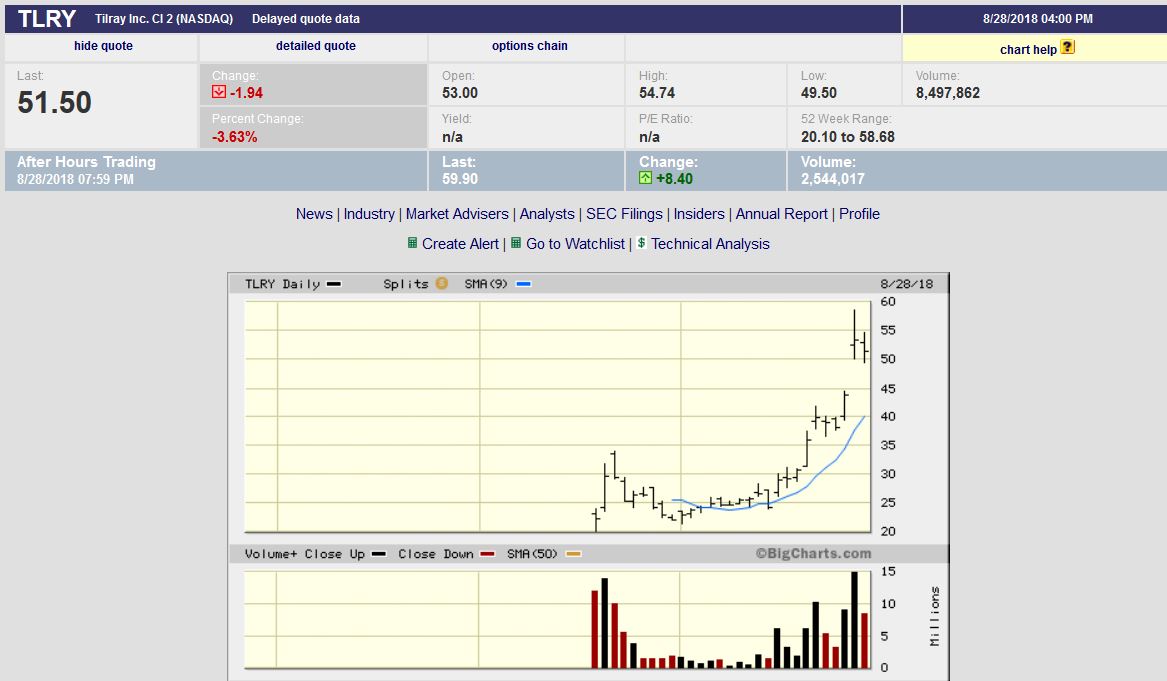This screenshot has height=681, width=1167.
Task: Click the red down-arrow Change icon
Action: click(x=219, y=92)
